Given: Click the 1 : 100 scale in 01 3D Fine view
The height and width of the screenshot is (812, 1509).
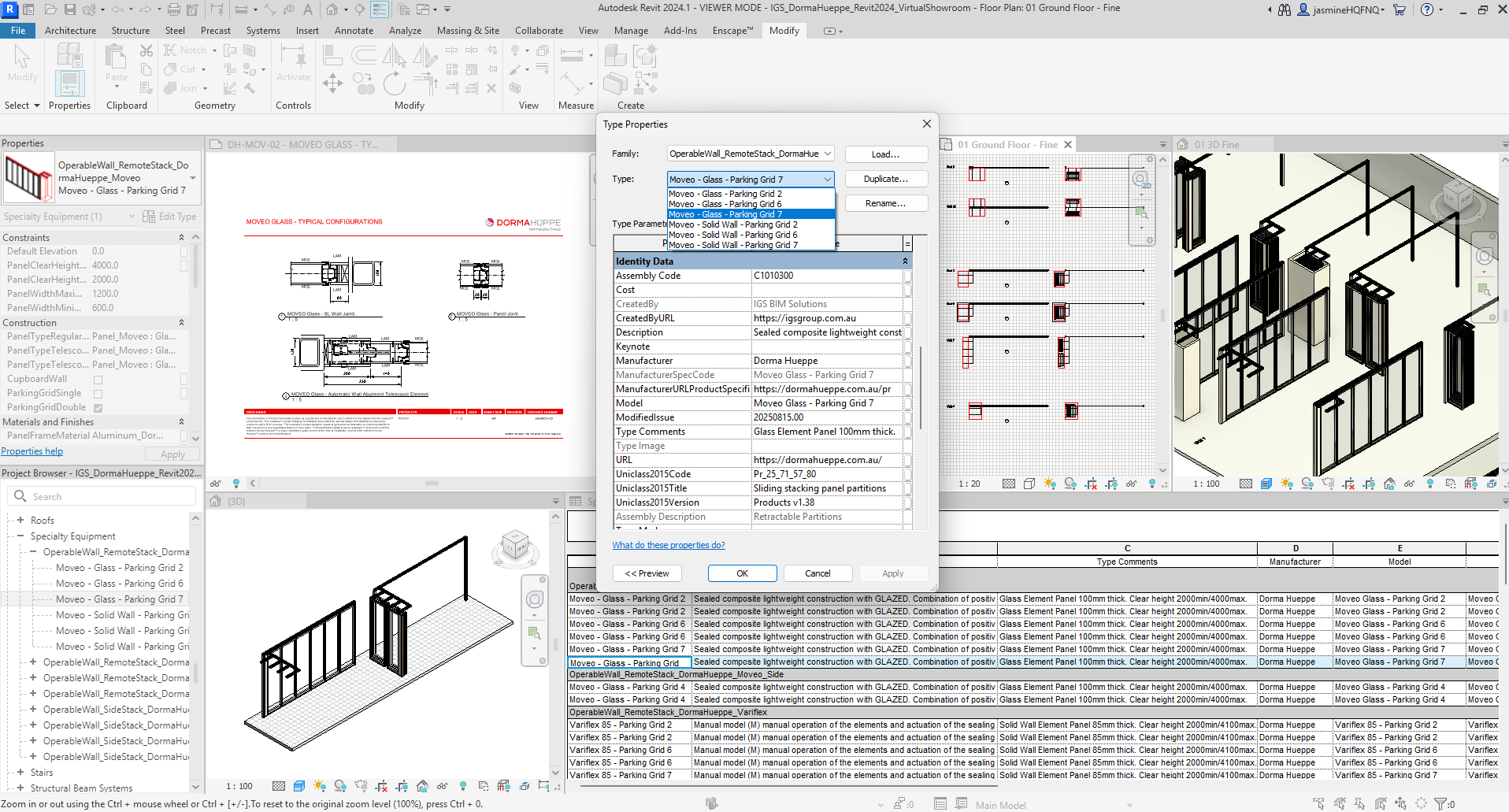Looking at the screenshot, I should [x=1206, y=484].
